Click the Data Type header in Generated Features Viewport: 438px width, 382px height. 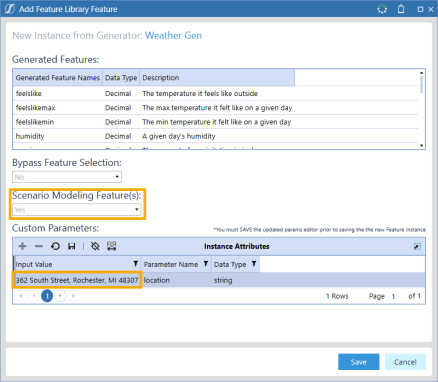tap(121, 78)
